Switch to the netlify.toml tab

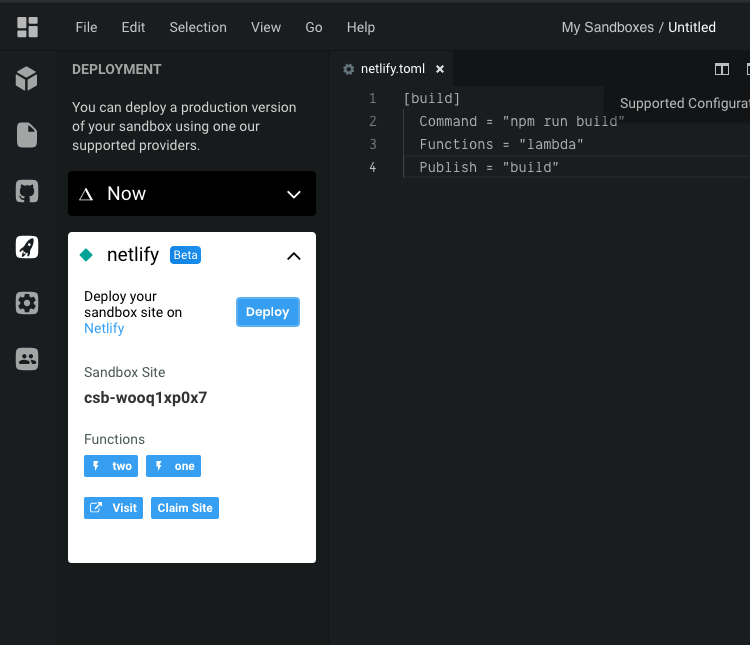pos(393,69)
